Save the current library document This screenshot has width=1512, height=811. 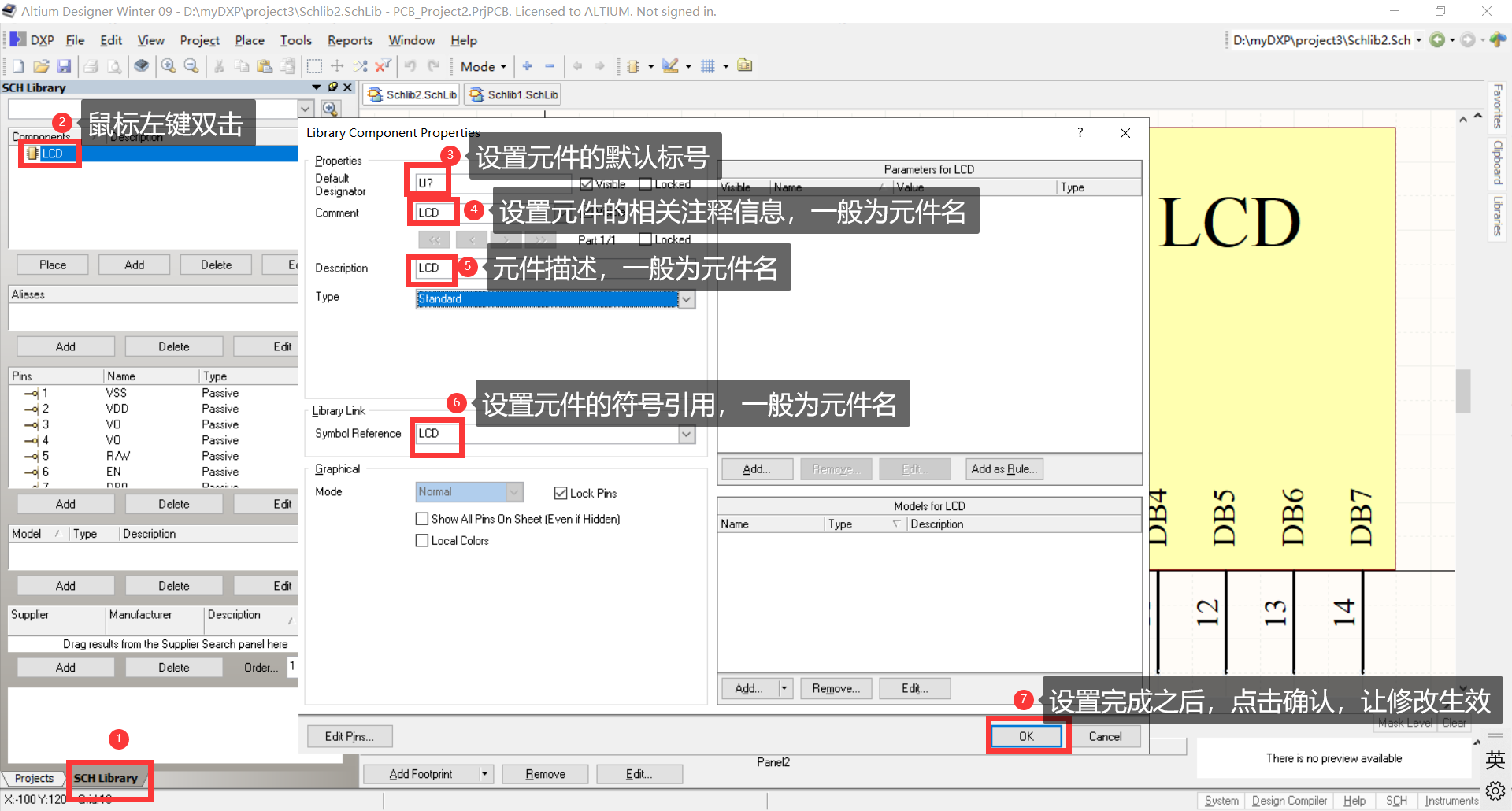[x=65, y=66]
